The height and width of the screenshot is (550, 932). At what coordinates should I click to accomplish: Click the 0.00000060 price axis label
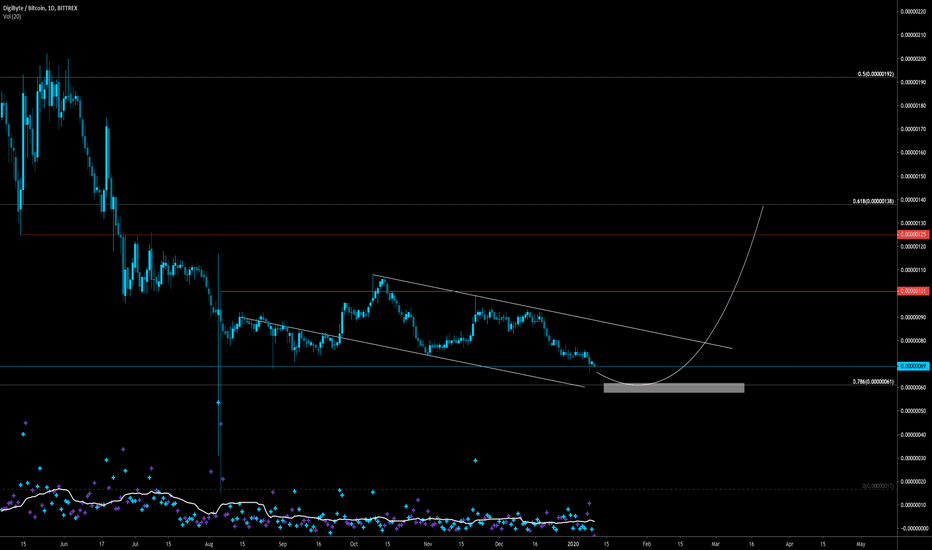[x=914, y=388]
